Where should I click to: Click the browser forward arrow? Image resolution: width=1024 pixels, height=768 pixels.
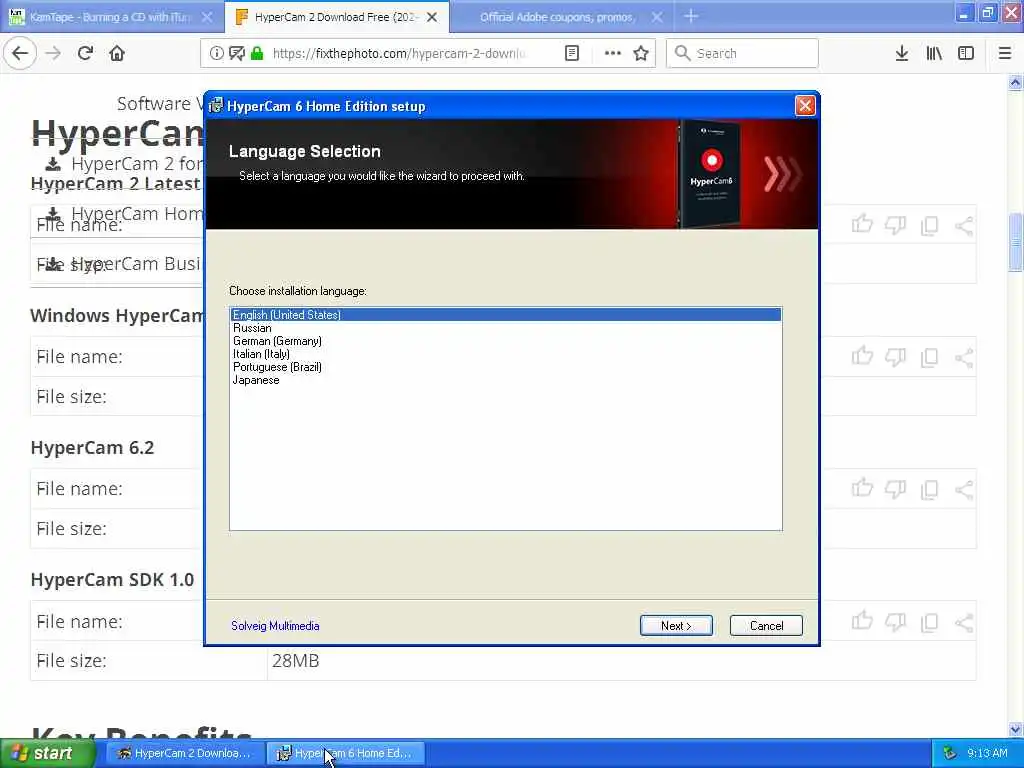coord(53,54)
